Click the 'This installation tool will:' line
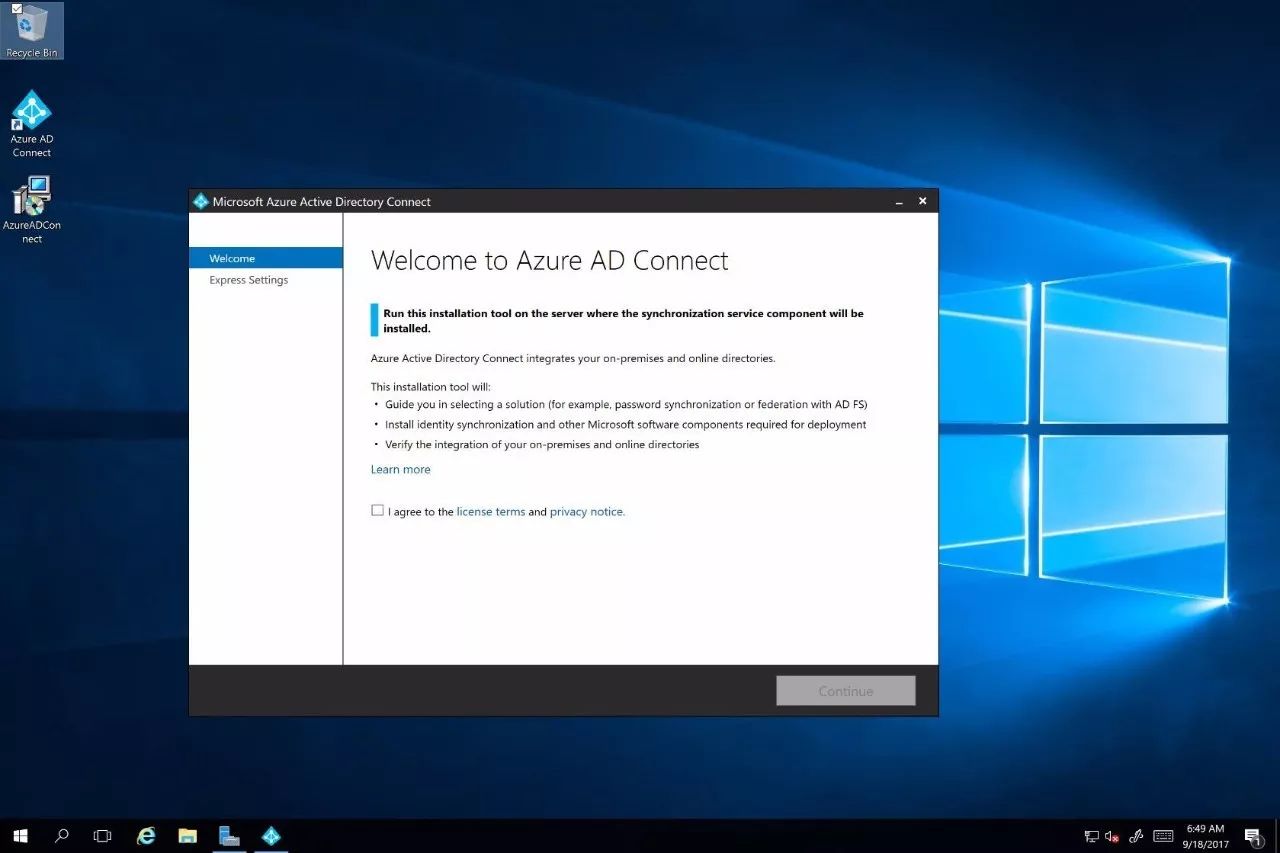 click(431, 386)
